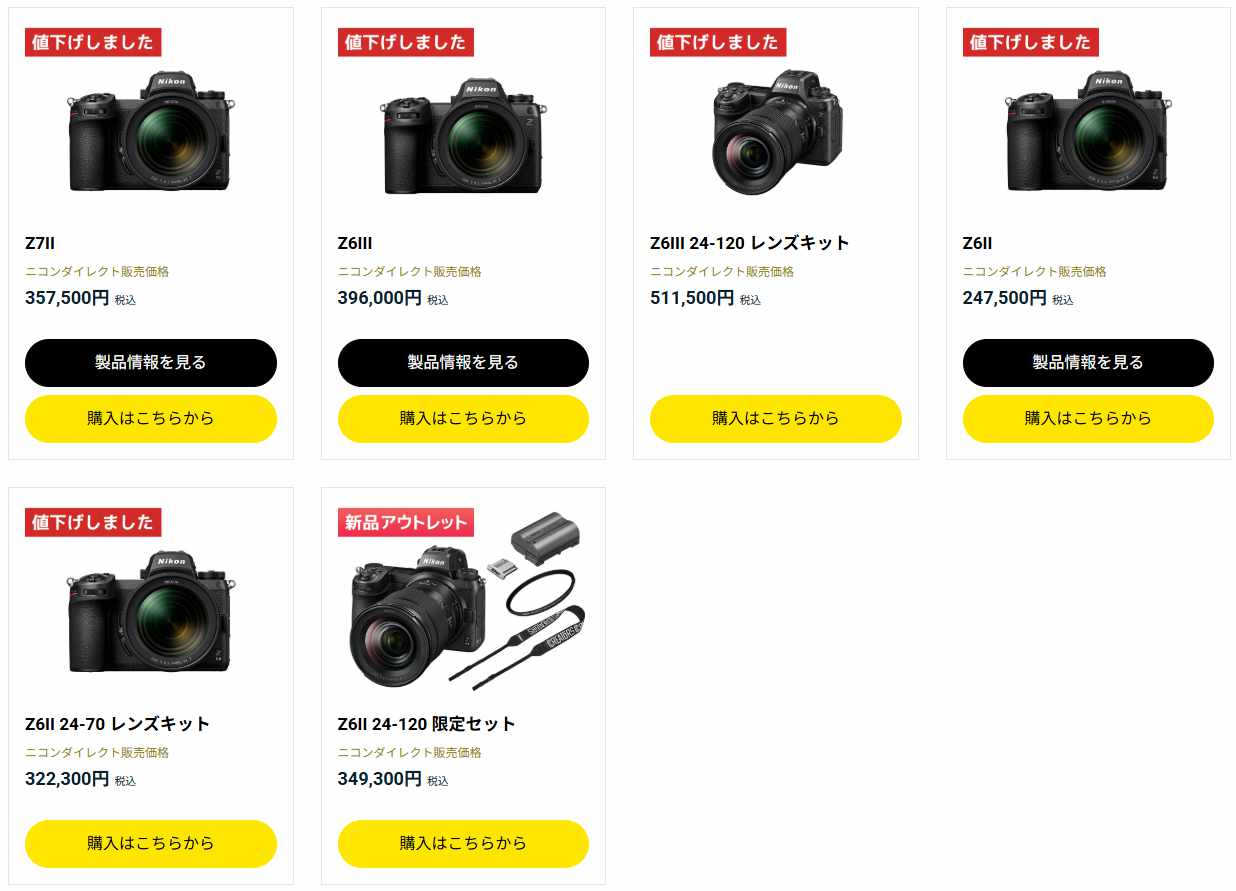This screenshot has height=891, width=1236.
Task: Click the 新品アウトレット badge
Action: pyautogui.click(x=405, y=522)
